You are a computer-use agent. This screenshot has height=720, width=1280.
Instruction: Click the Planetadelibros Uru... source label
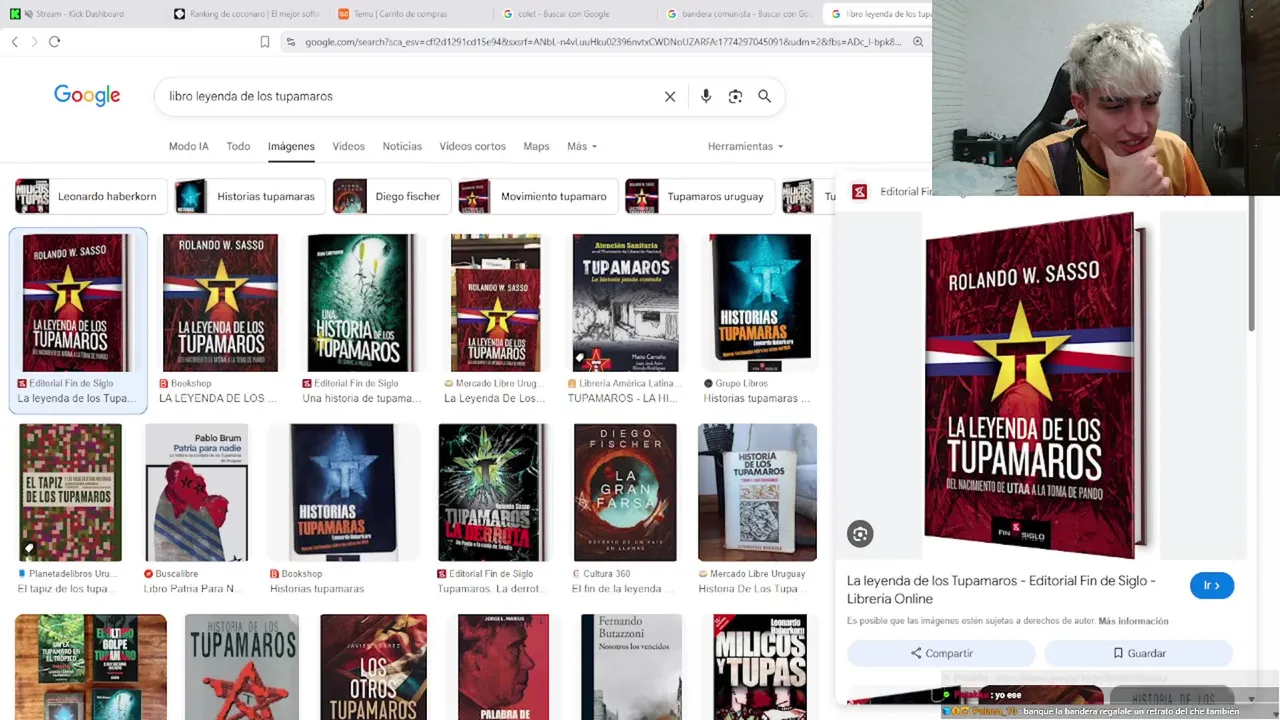73,574
